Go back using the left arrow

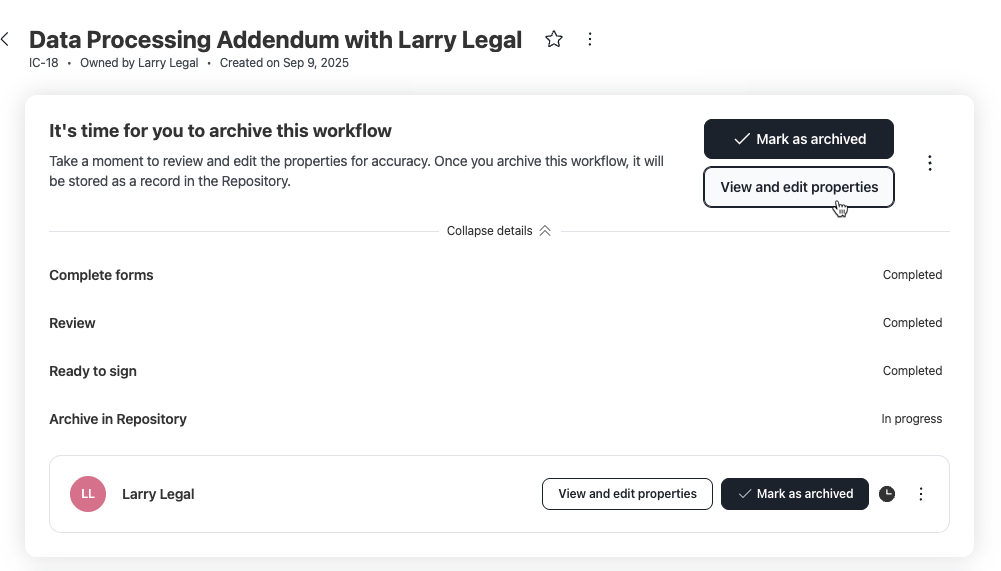point(6,40)
